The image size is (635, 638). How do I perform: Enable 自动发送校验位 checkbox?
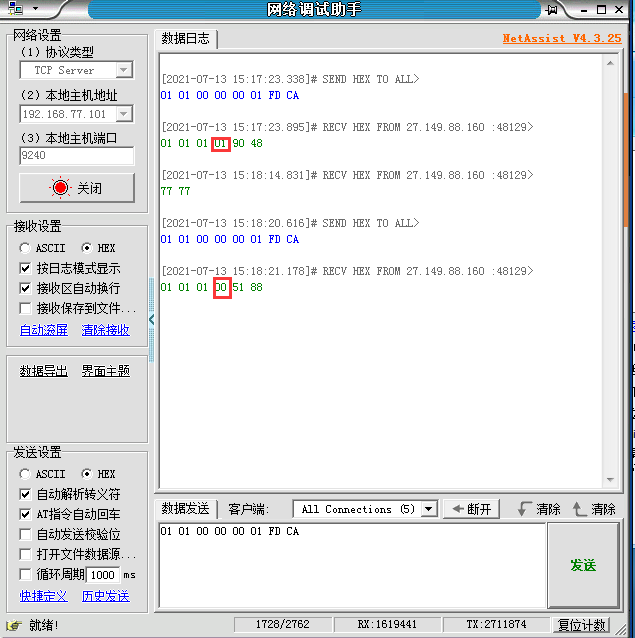[25, 534]
